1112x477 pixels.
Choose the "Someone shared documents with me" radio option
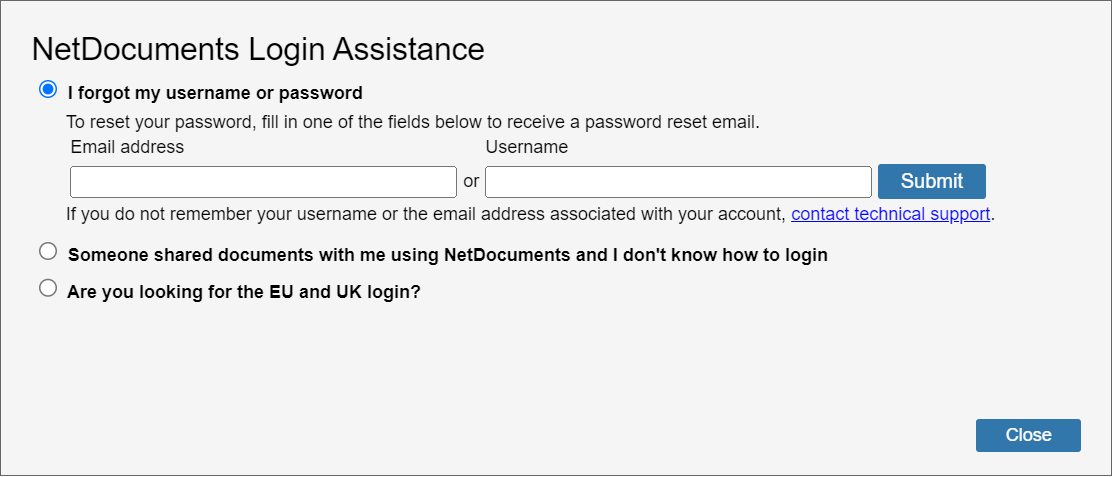pos(48,251)
